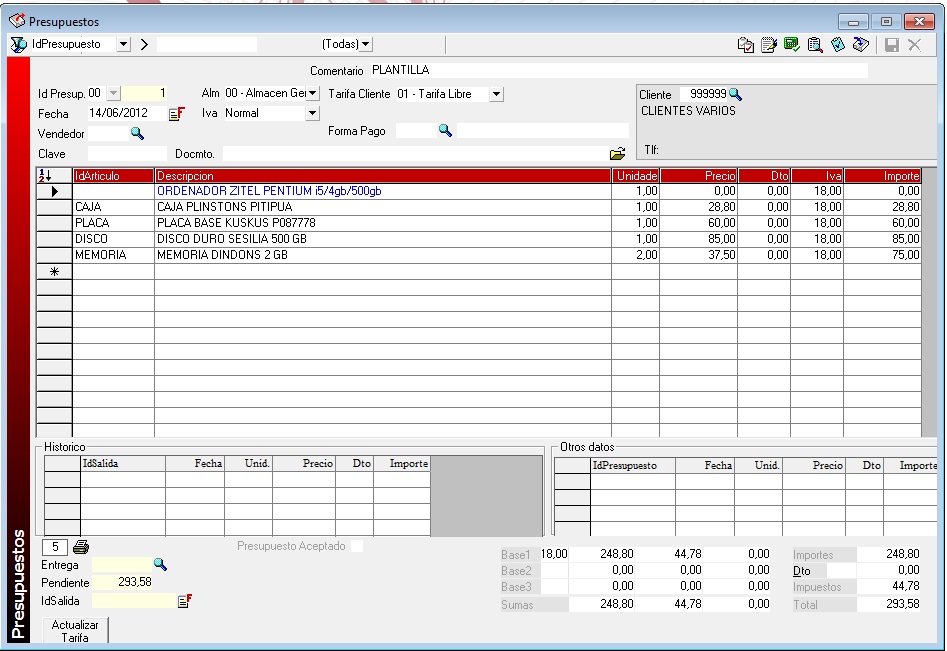Click the Total value 293,58
The width and height of the screenshot is (947, 651).
tap(889, 604)
